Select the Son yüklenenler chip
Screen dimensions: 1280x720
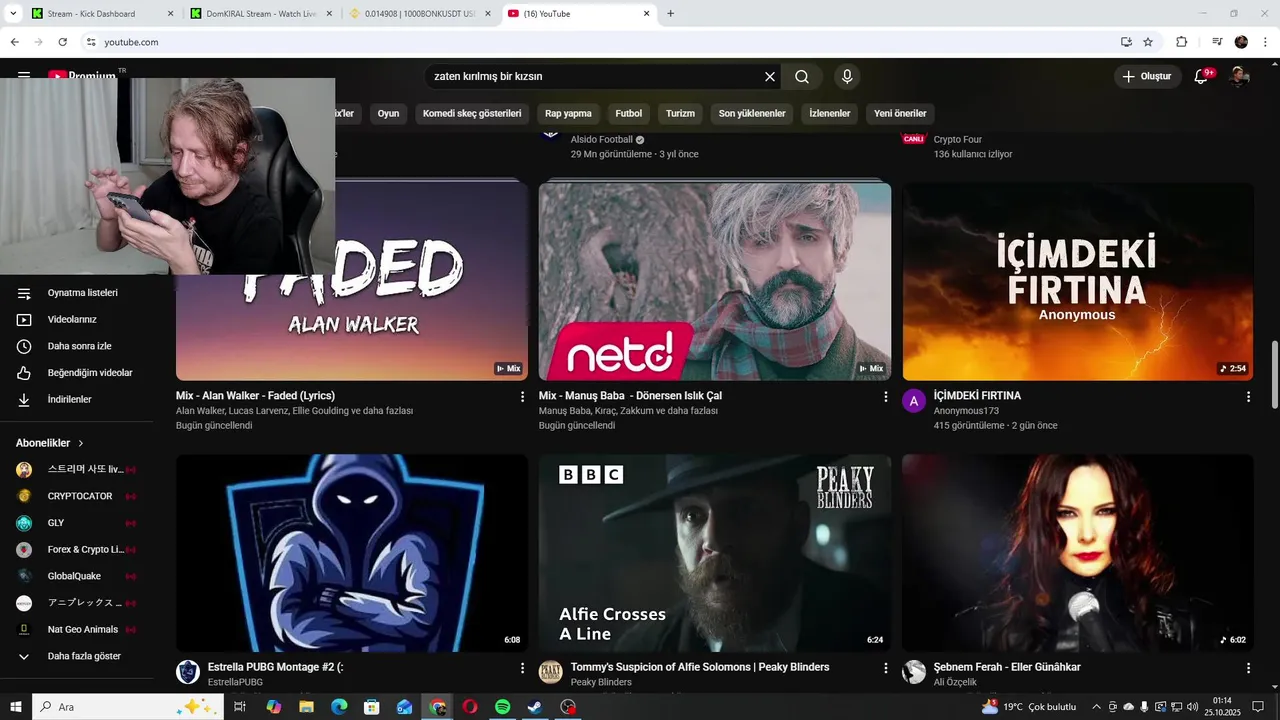(x=752, y=113)
